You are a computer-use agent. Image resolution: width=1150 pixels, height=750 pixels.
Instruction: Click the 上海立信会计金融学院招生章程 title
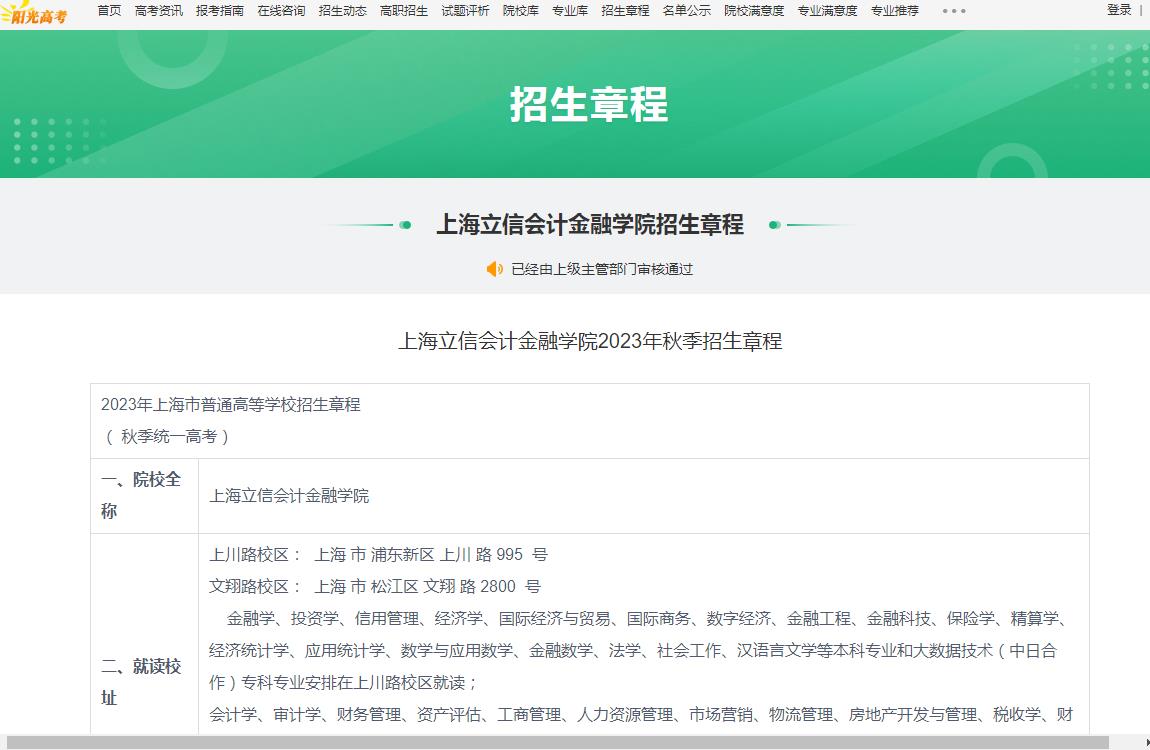coord(590,224)
